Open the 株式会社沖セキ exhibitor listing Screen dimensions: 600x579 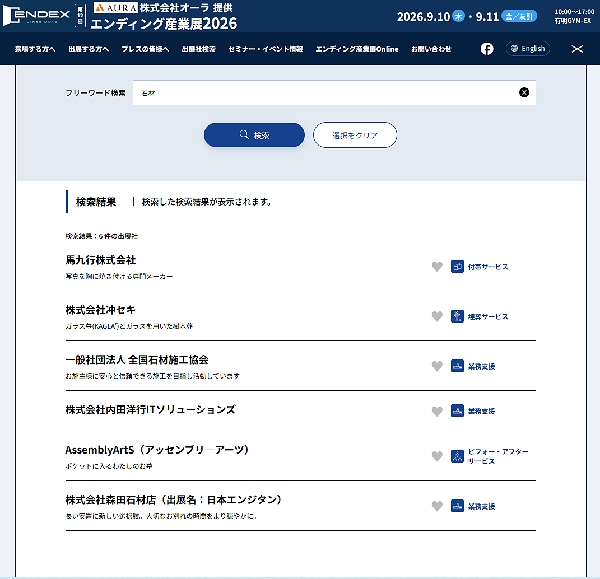(100, 310)
